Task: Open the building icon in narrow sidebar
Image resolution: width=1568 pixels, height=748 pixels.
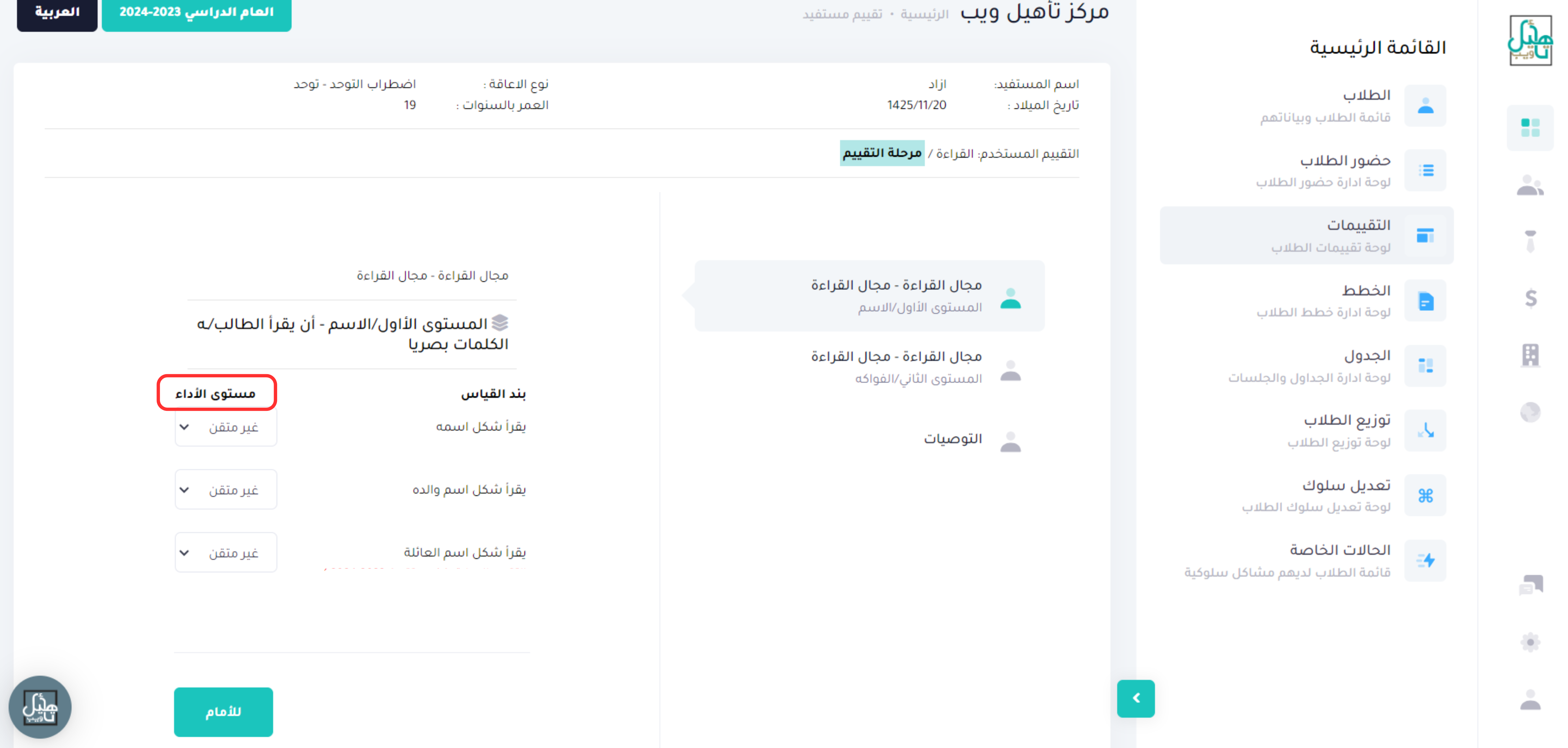Action: pos(1530,355)
